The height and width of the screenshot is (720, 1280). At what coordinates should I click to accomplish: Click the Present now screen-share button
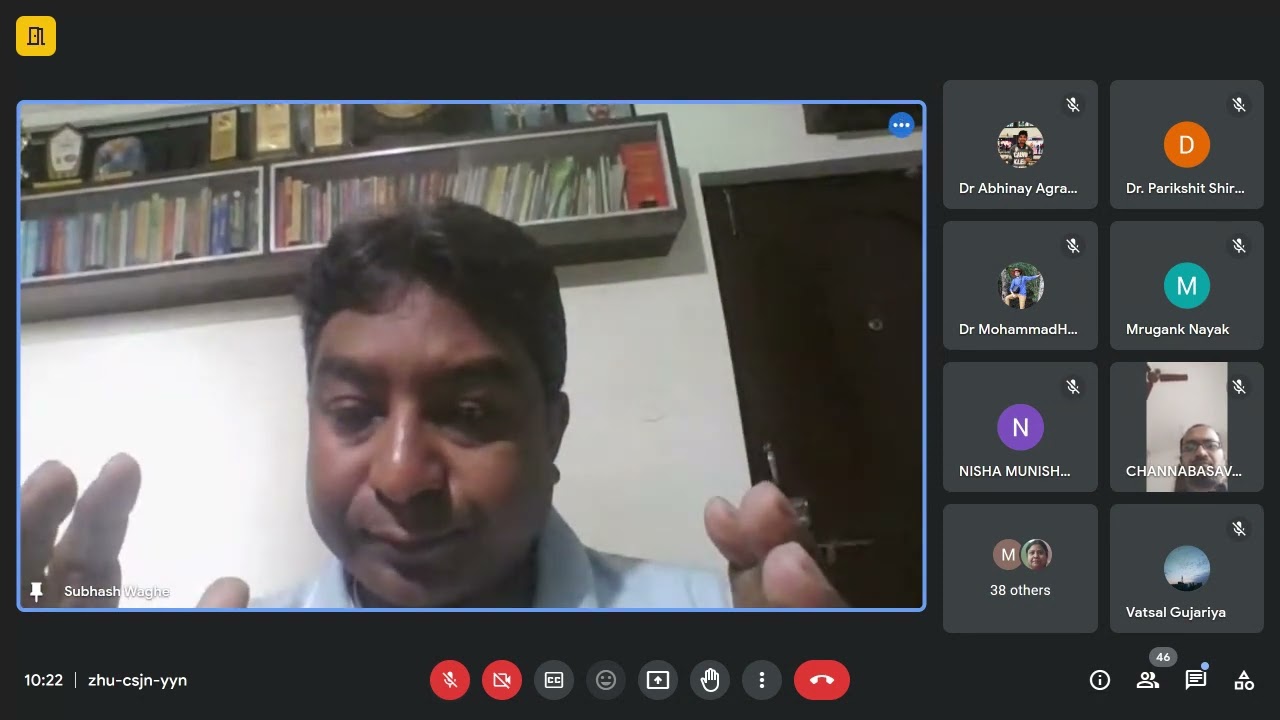pyautogui.click(x=658, y=680)
